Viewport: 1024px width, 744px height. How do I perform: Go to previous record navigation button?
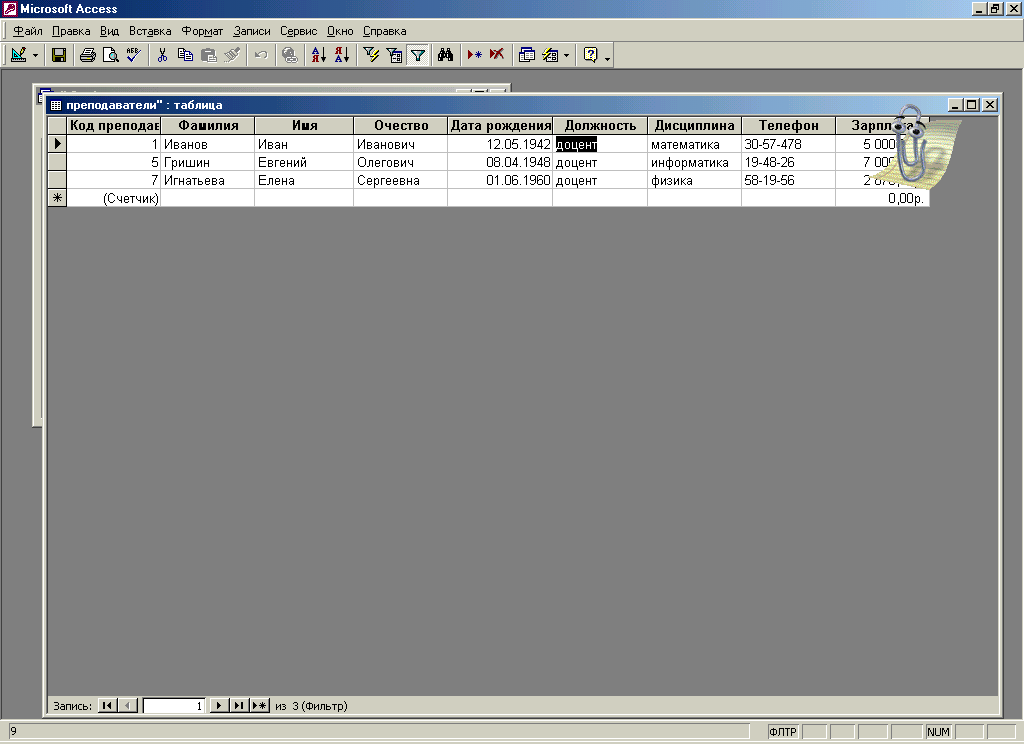pyautogui.click(x=128, y=705)
